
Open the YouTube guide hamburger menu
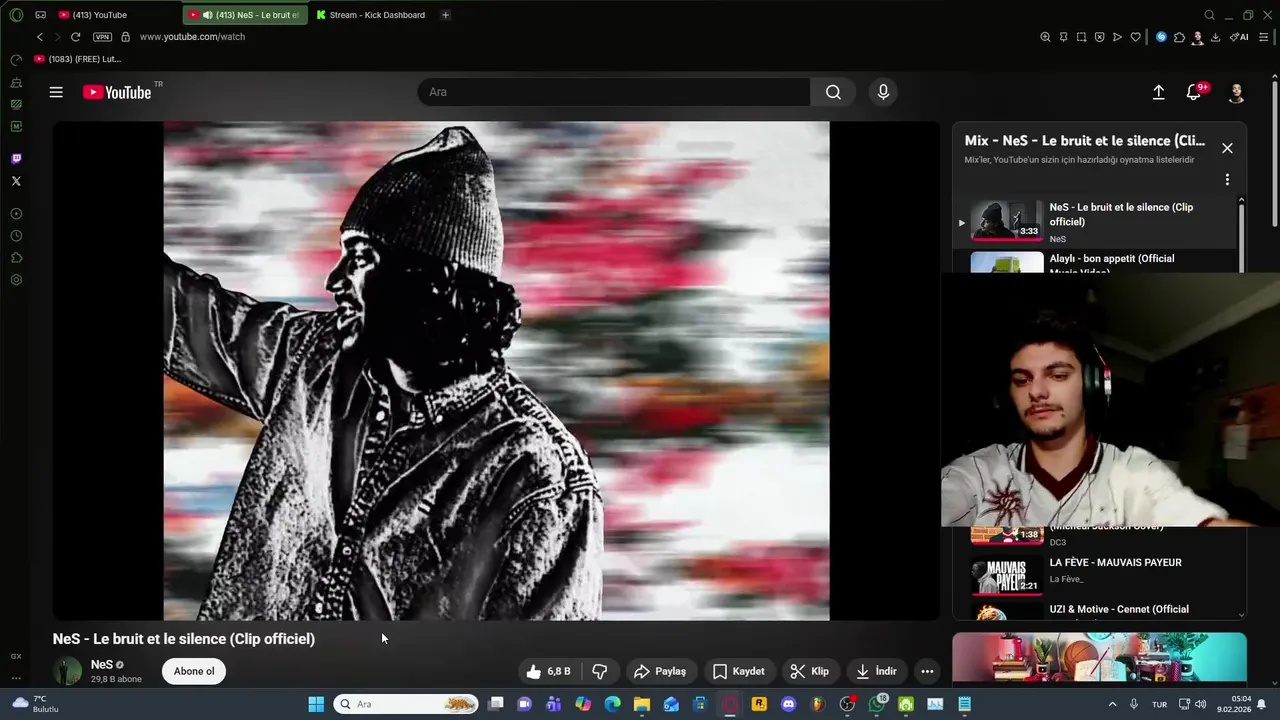[56, 92]
